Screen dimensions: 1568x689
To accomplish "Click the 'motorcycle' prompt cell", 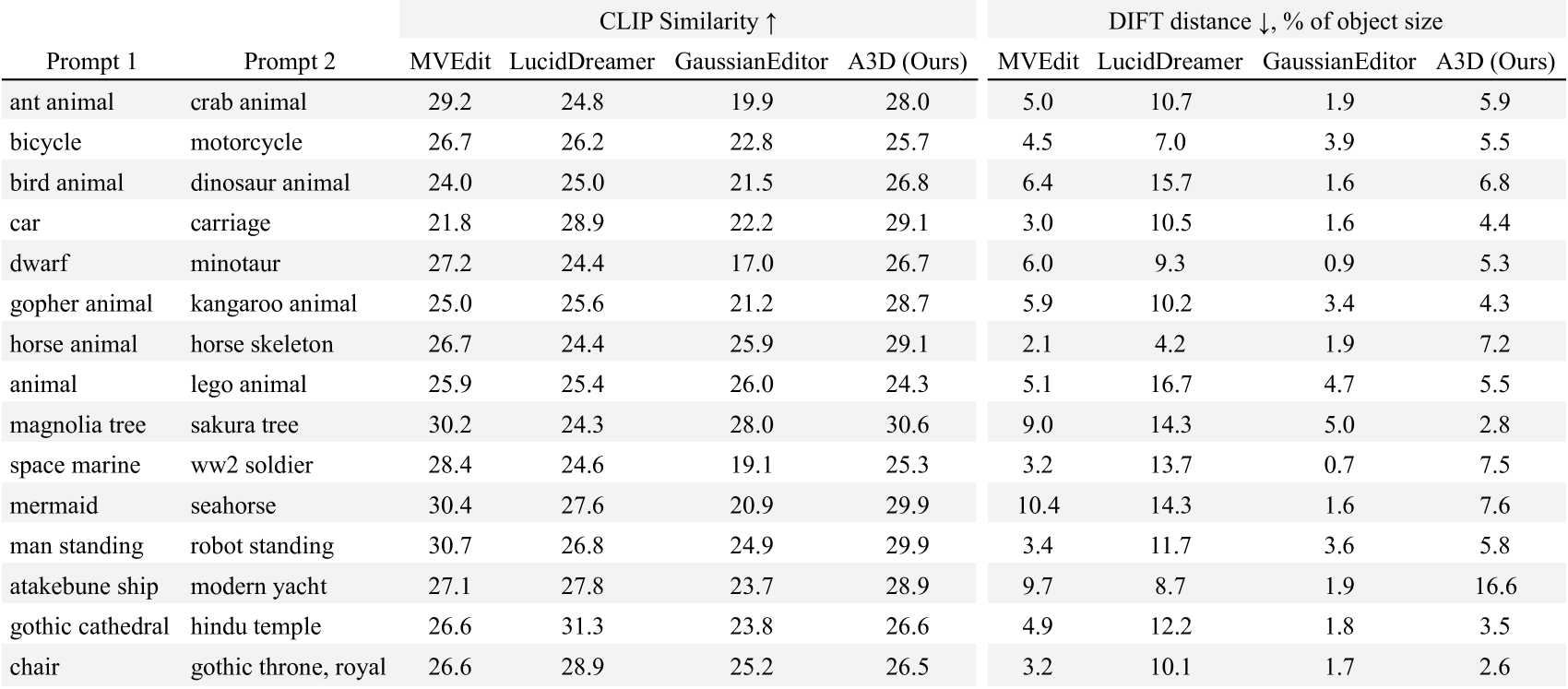I will (246, 142).
